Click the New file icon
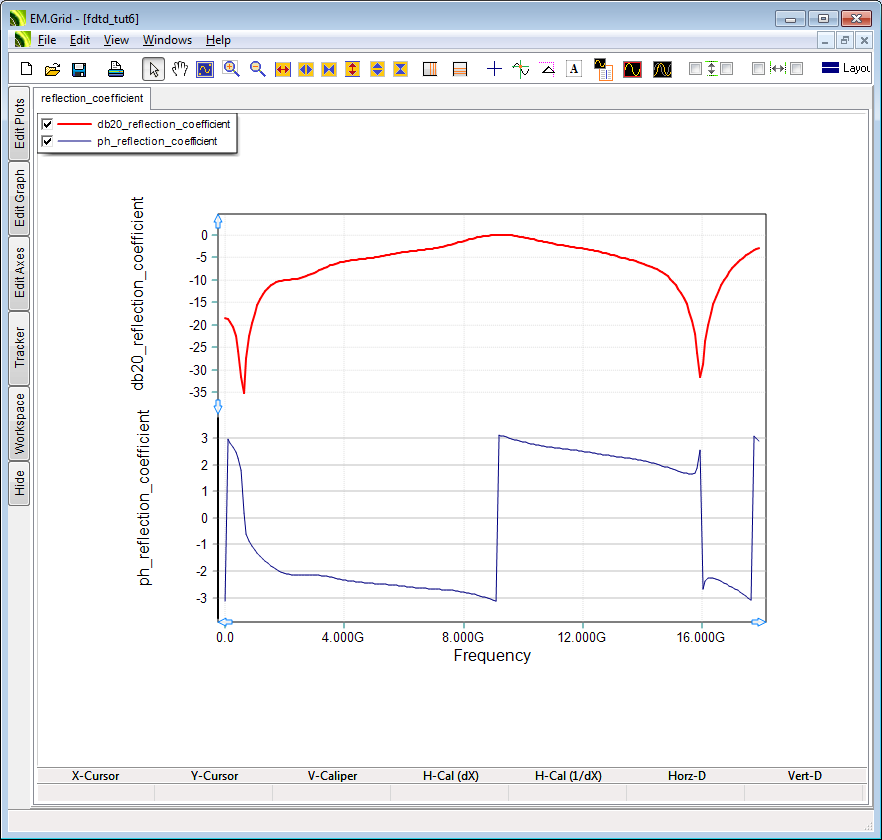Image resolution: width=882 pixels, height=840 pixels. pos(27,69)
